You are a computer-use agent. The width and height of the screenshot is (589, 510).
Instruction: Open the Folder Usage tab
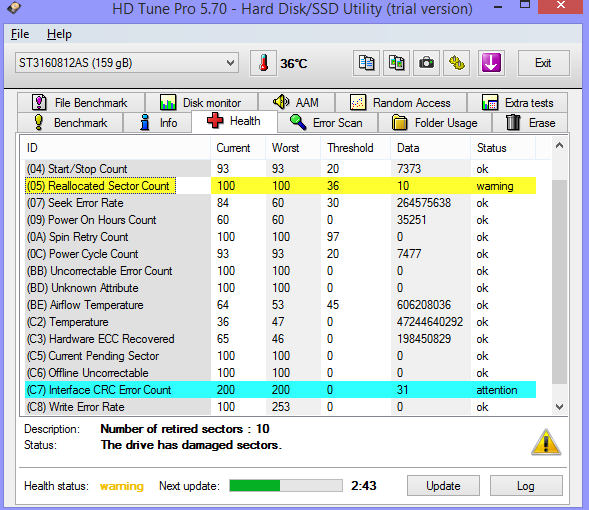435,123
